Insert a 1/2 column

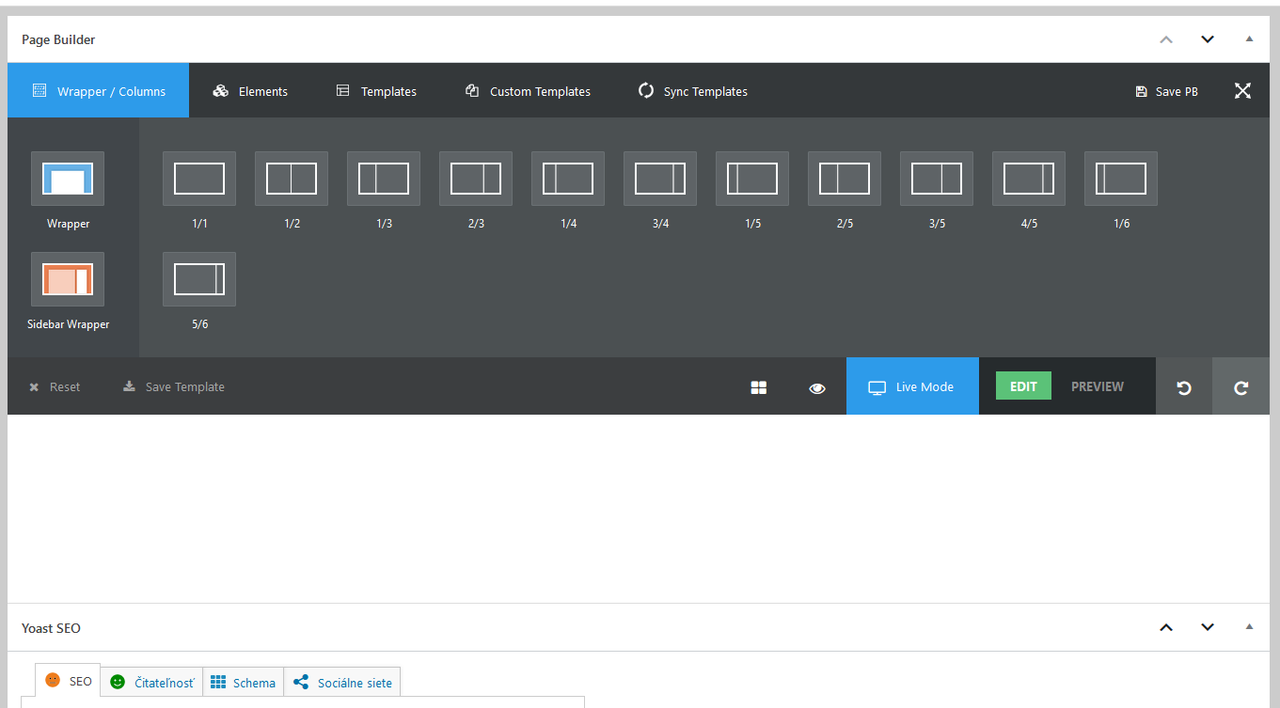click(x=292, y=179)
